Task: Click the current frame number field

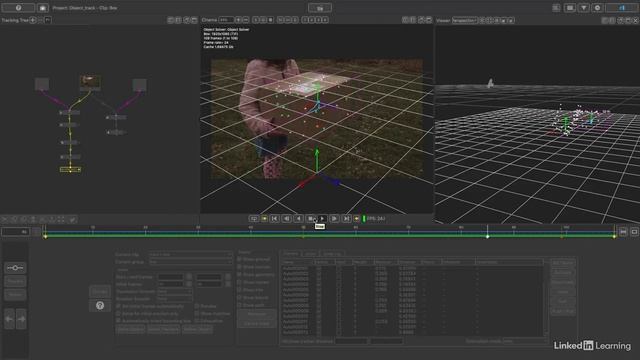Action: [x=15, y=232]
